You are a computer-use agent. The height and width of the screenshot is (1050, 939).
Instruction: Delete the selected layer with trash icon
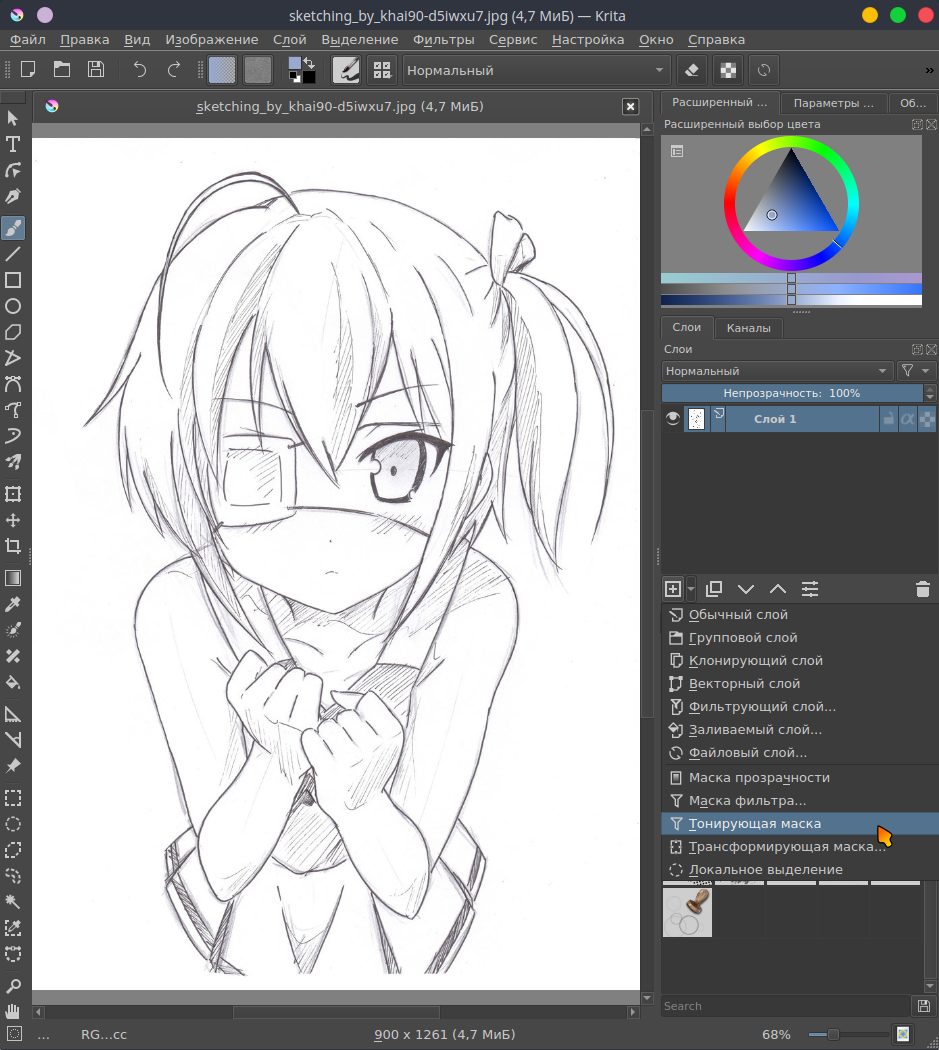tap(923, 589)
